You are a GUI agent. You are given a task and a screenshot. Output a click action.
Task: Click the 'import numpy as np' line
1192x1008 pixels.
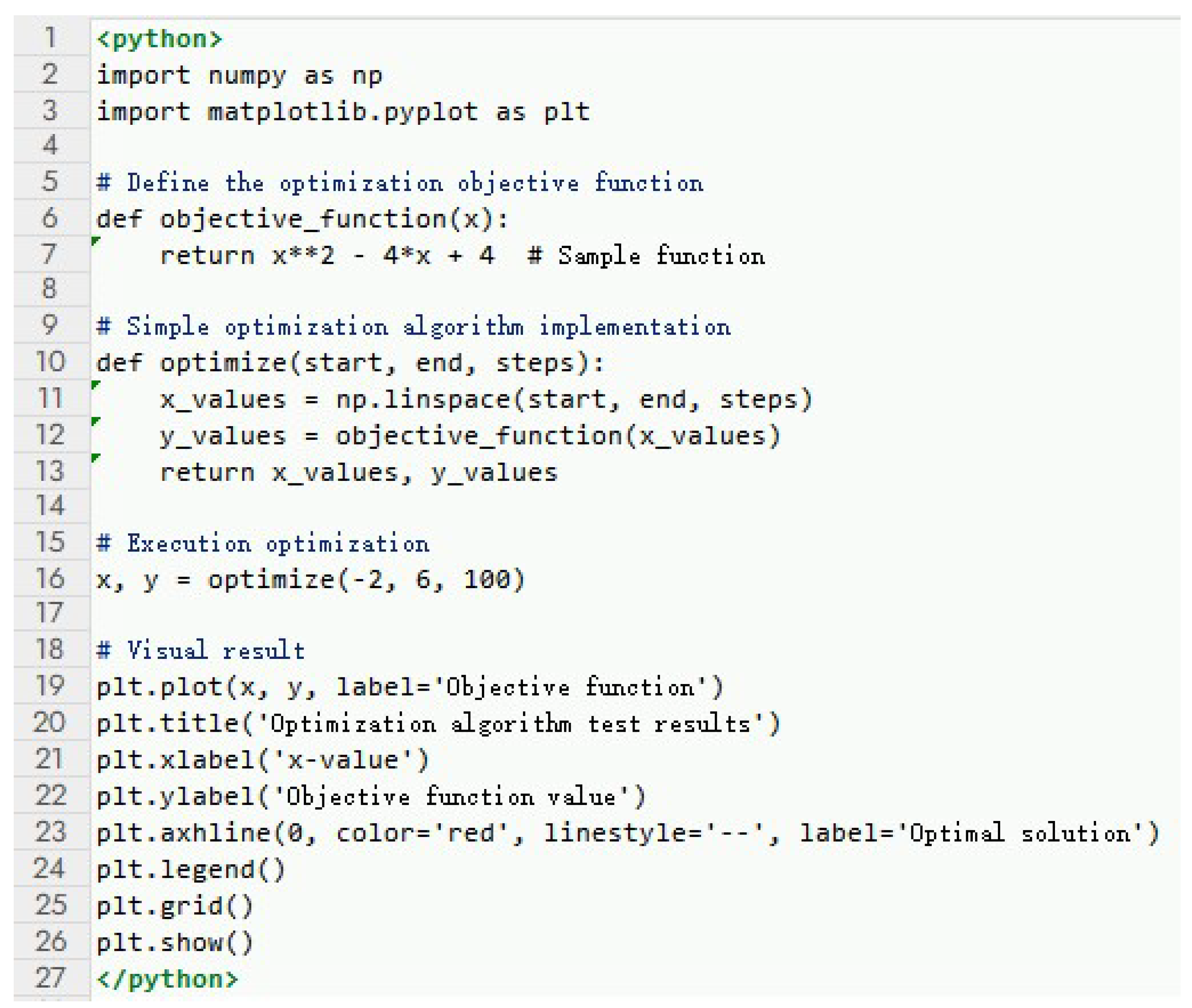(239, 76)
